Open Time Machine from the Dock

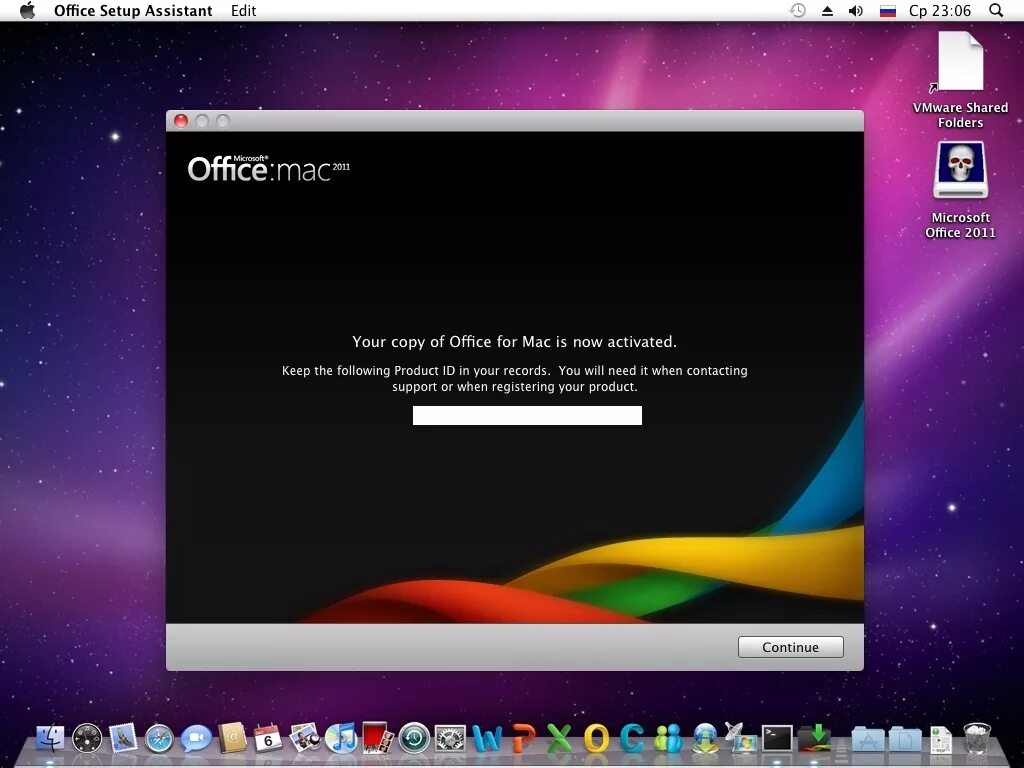[x=414, y=739]
